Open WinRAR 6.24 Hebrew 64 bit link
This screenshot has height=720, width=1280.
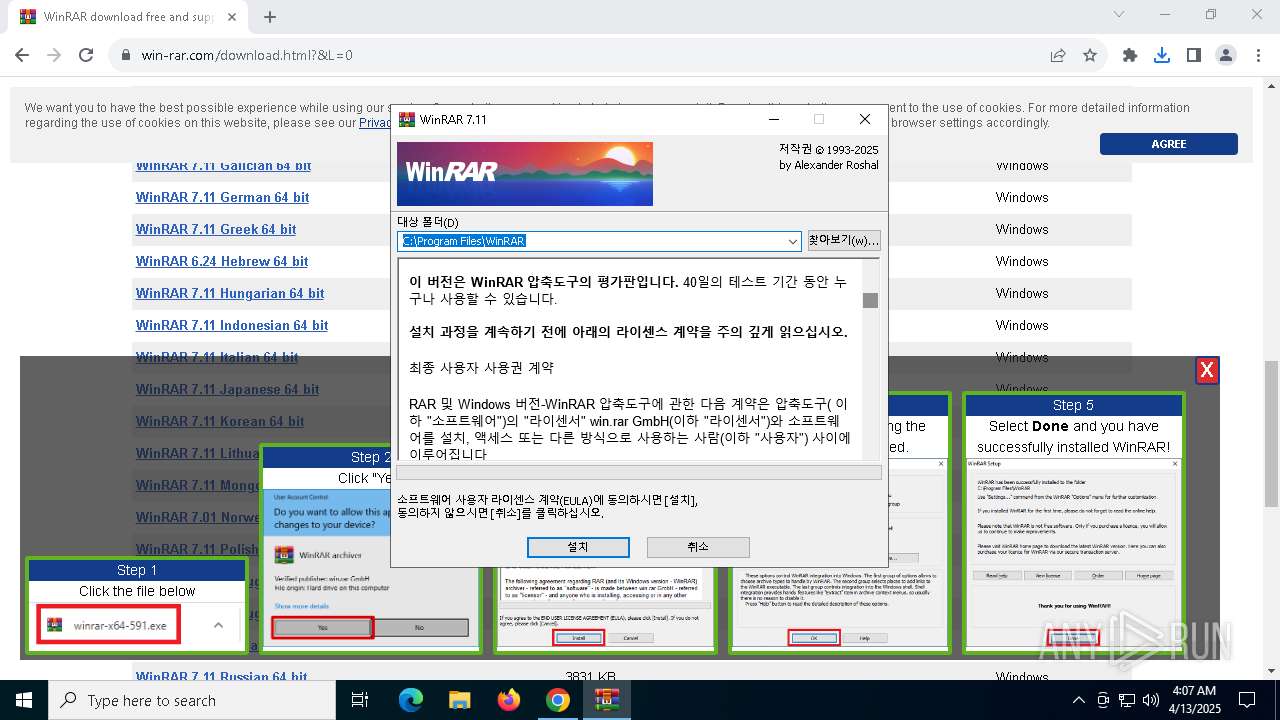click(x=222, y=261)
